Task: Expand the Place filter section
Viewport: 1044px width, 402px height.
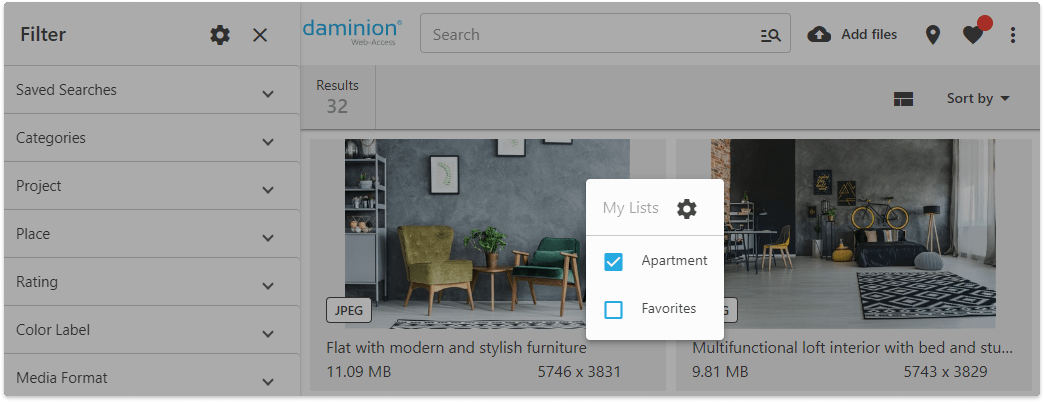Action: tap(268, 238)
